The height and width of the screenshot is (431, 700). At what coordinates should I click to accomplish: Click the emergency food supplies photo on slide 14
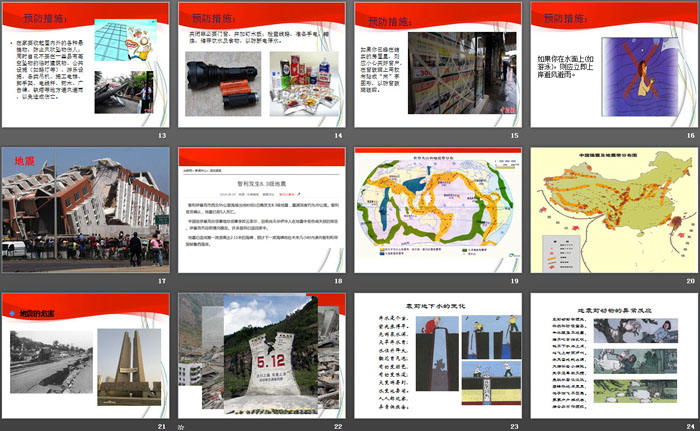pyautogui.click(x=304, y=84)
